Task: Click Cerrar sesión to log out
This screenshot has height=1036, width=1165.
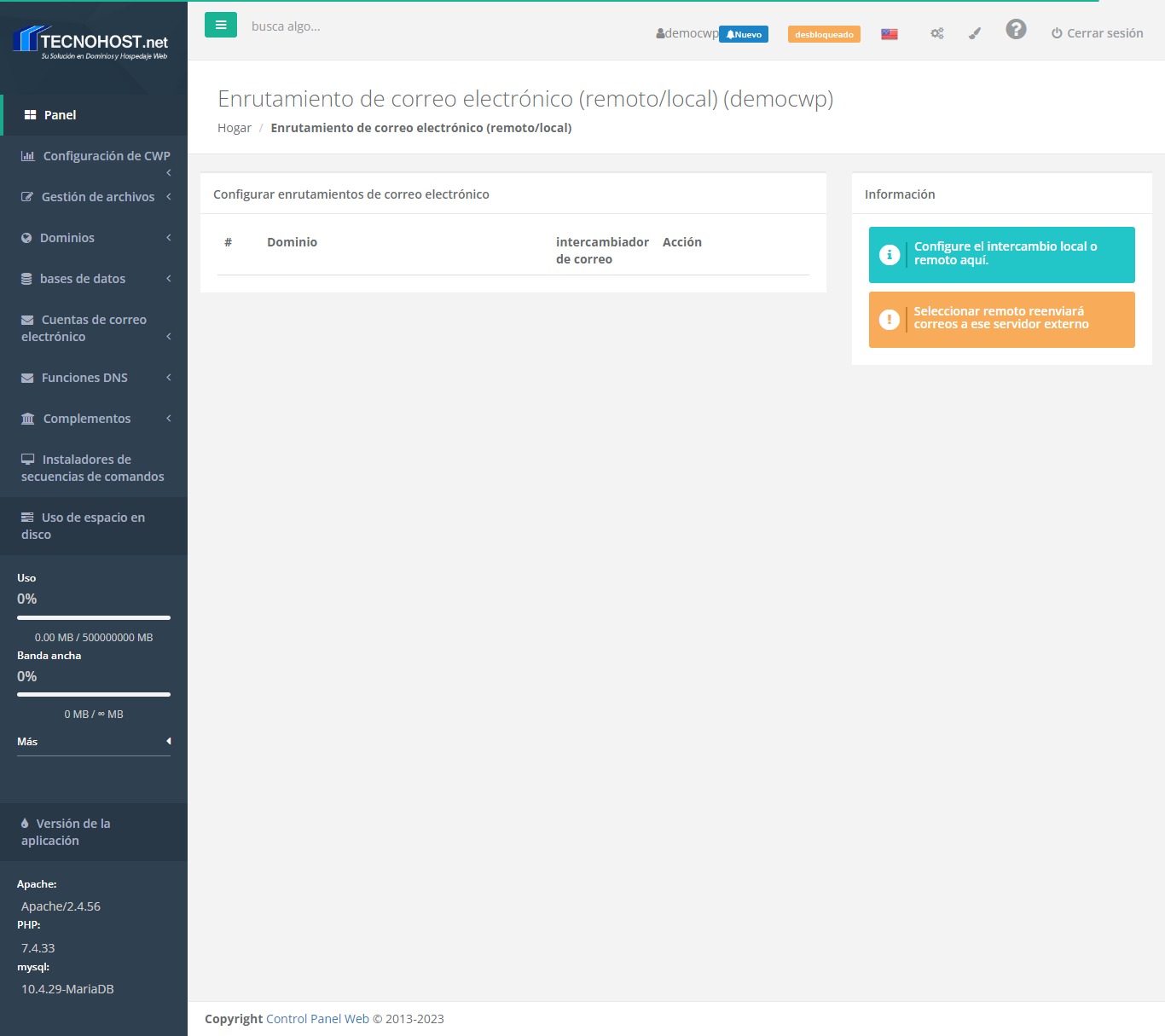Action: (x=1097, y=33)
